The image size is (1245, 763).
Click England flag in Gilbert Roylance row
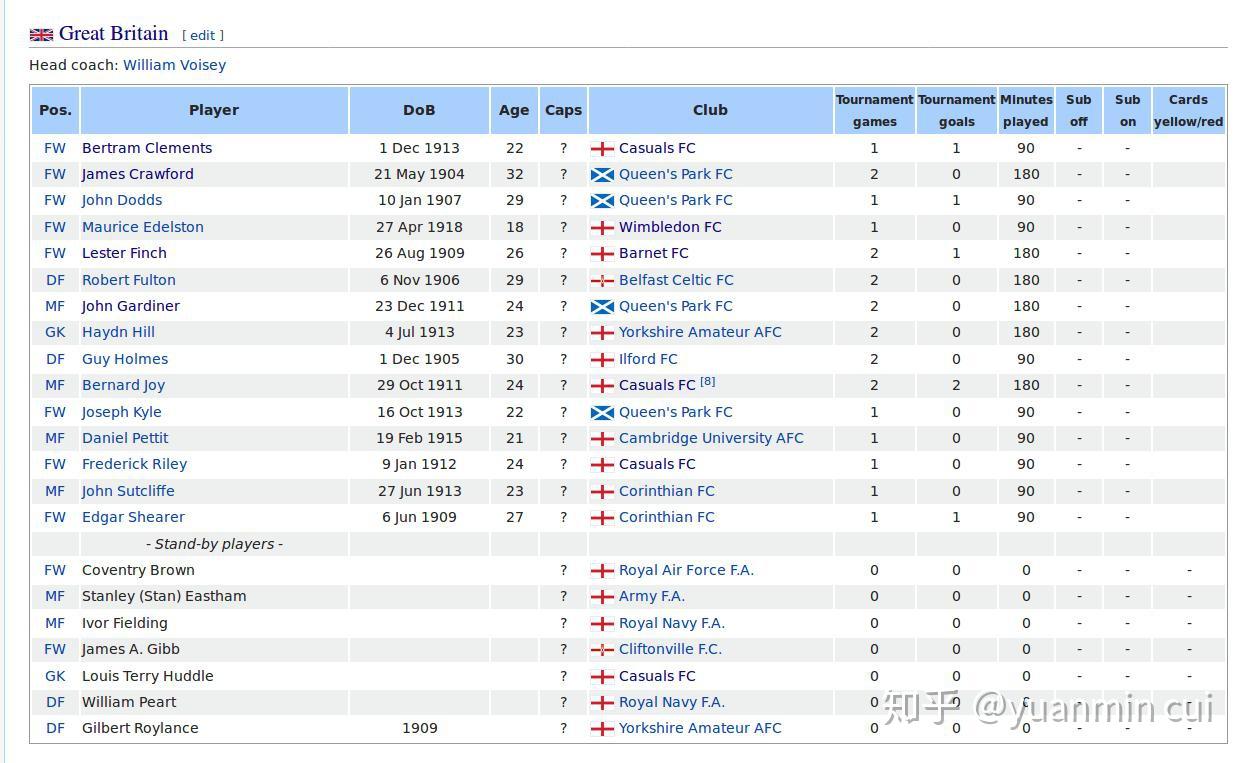click(602, 728)
